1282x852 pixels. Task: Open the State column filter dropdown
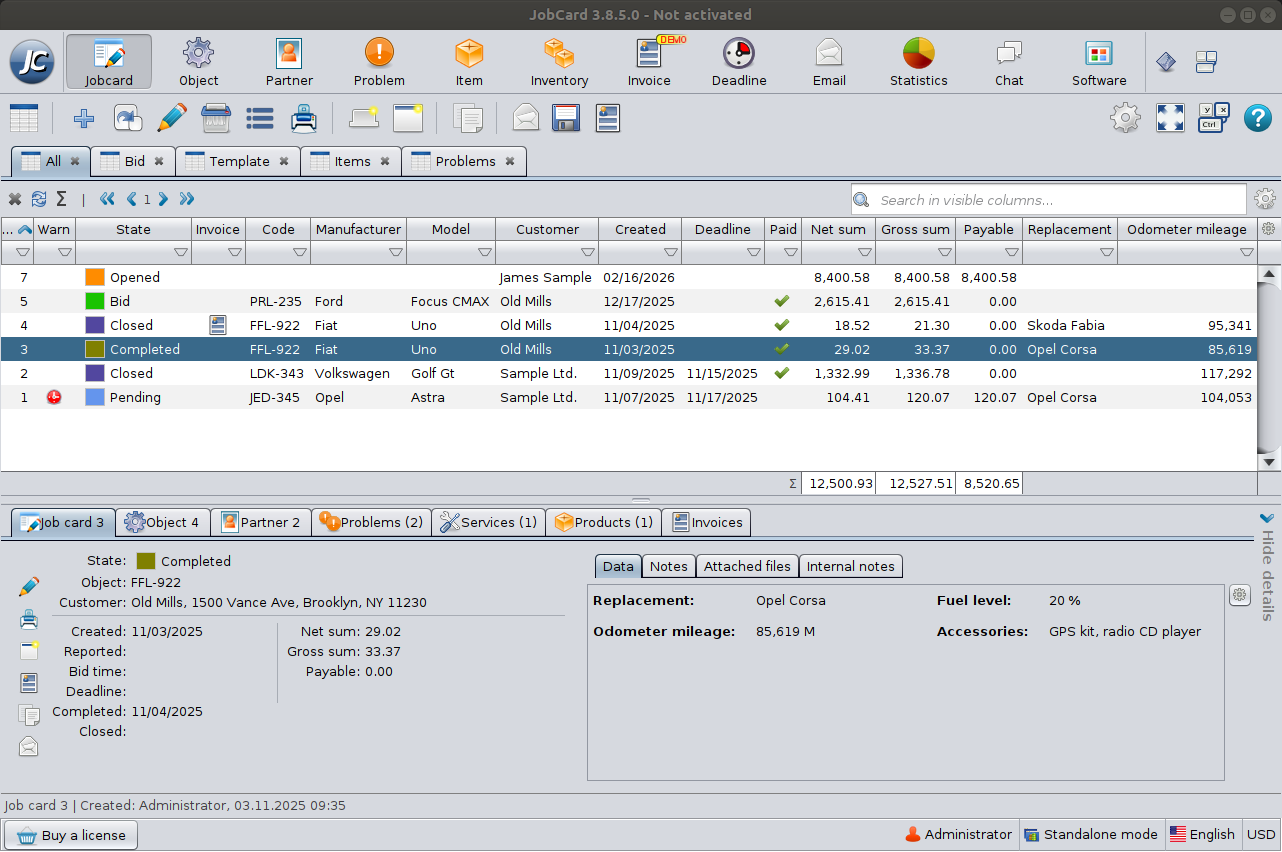point(181,253)
